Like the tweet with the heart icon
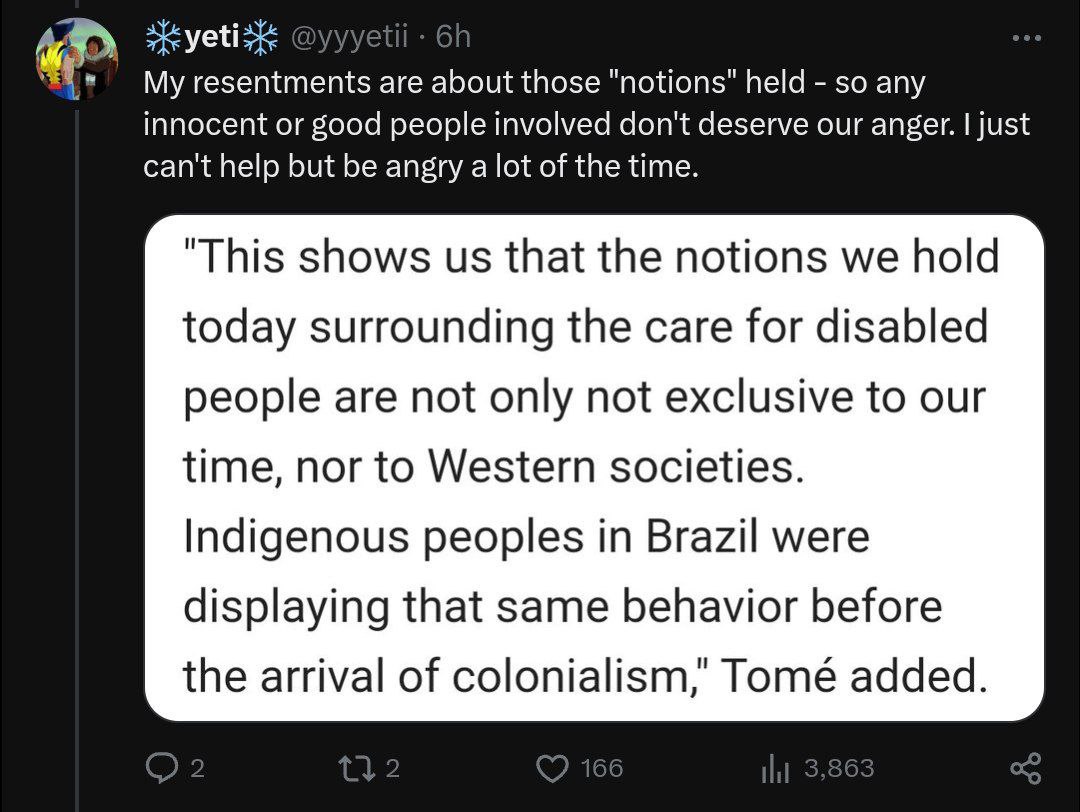Image resolution: width=1080 pixels, height=812 pixels. pyautogui.click(x=552, y=768)
